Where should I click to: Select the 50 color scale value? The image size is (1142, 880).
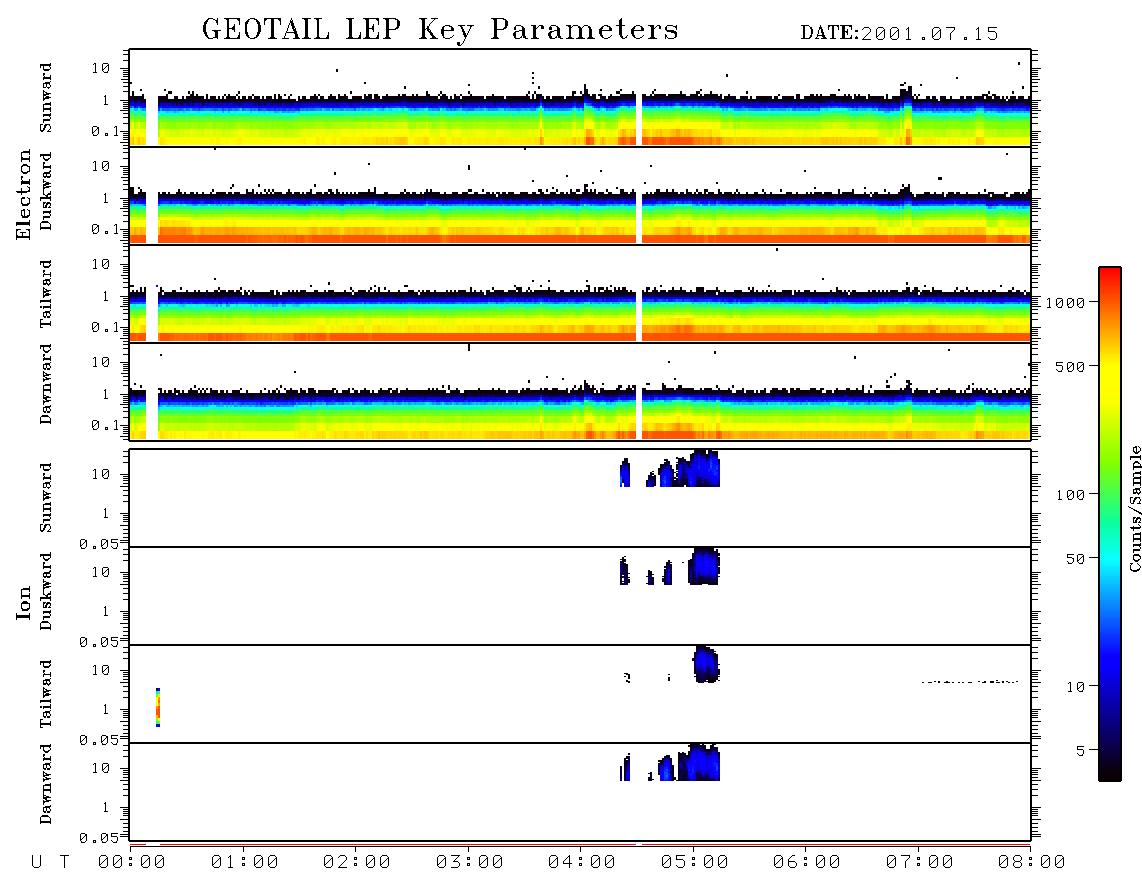(1075, 559)
